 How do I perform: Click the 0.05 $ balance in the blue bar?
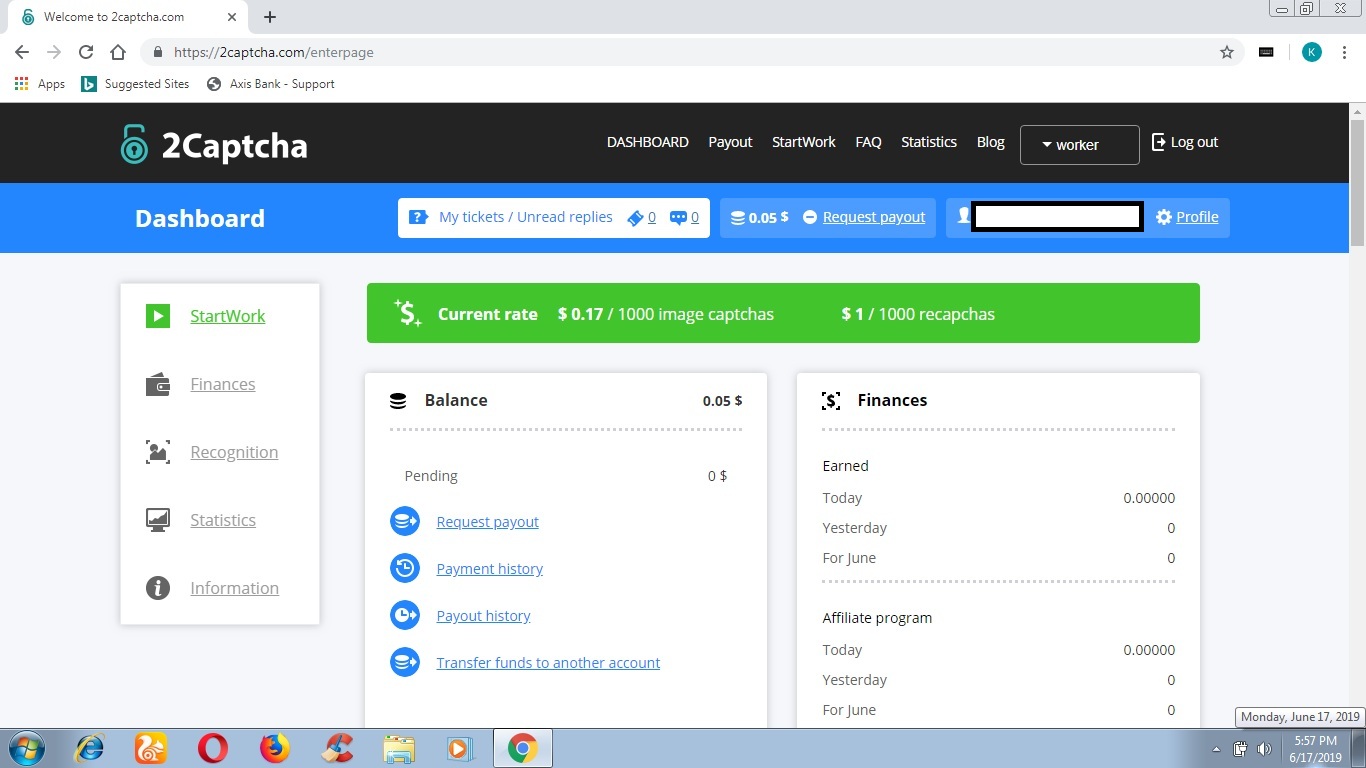pyautogui.click(x=760, y=217)
